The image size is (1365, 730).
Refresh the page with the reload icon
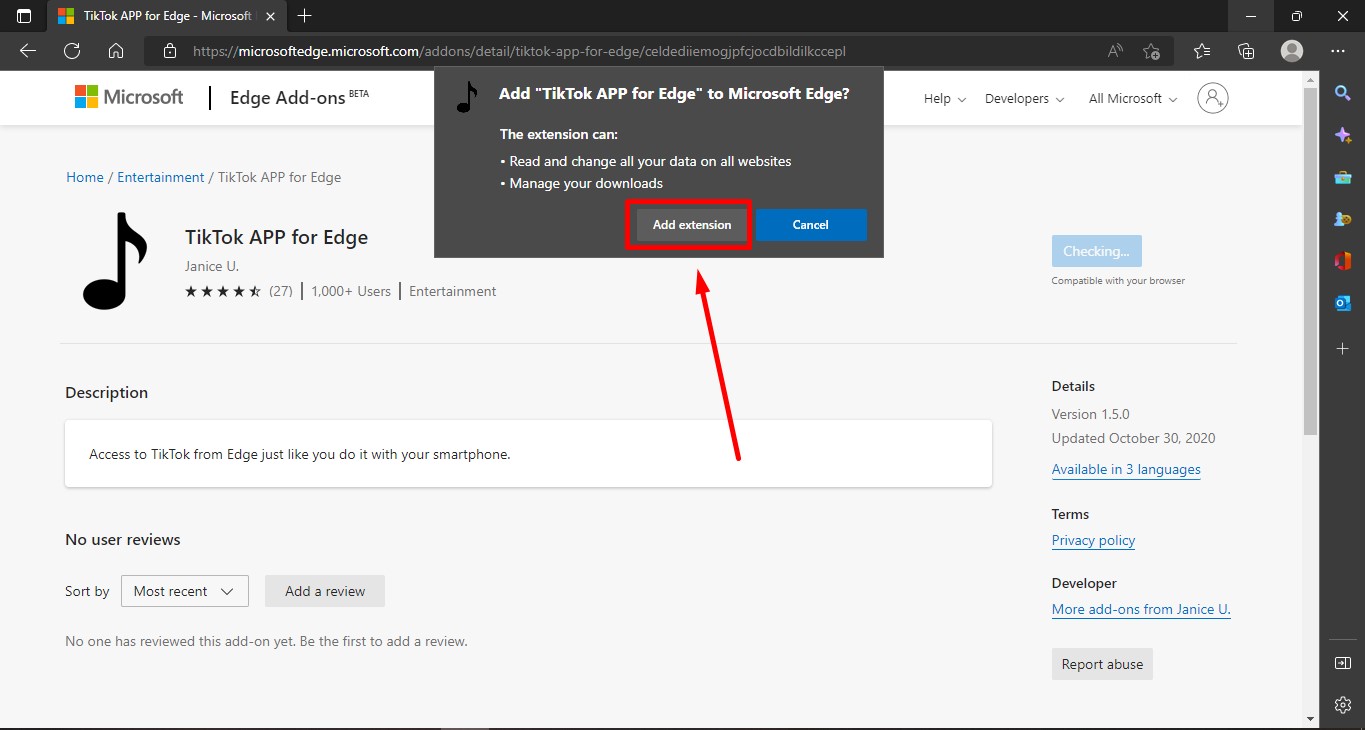pos(72,51)
